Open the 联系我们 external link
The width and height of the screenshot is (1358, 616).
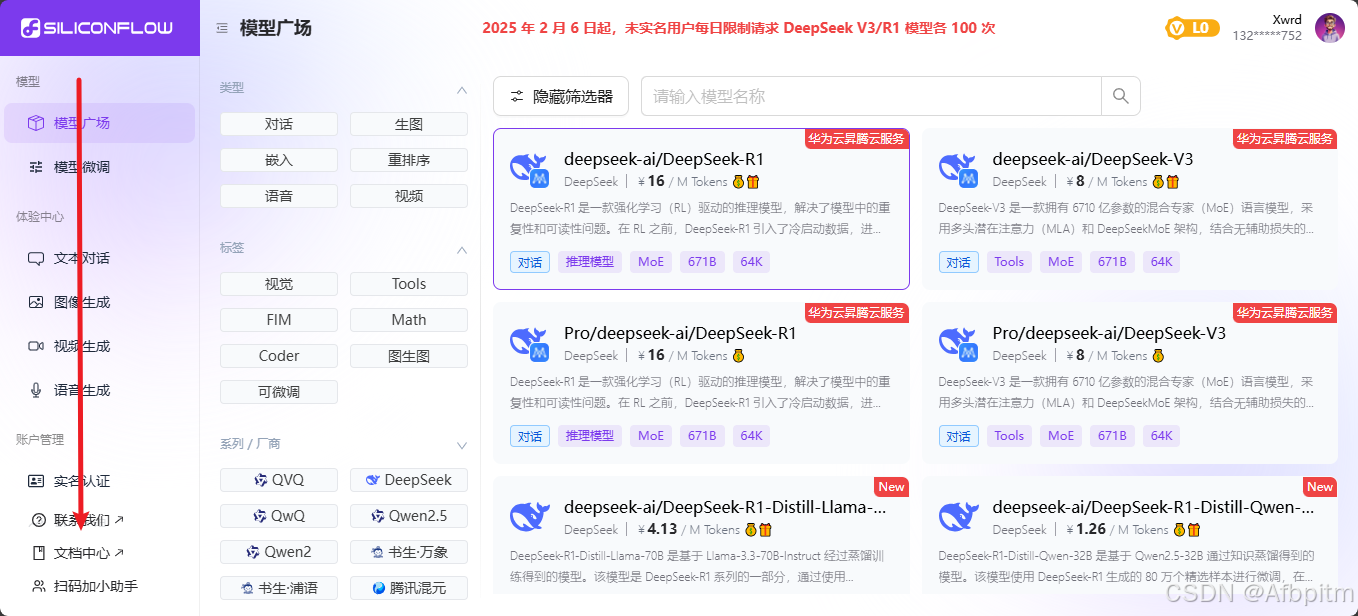pos(89,520)
